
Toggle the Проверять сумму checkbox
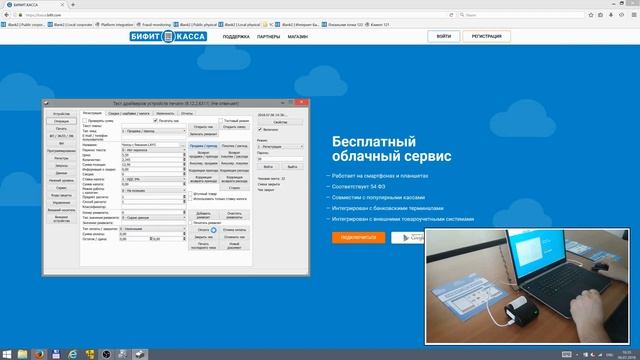(85, 121)
